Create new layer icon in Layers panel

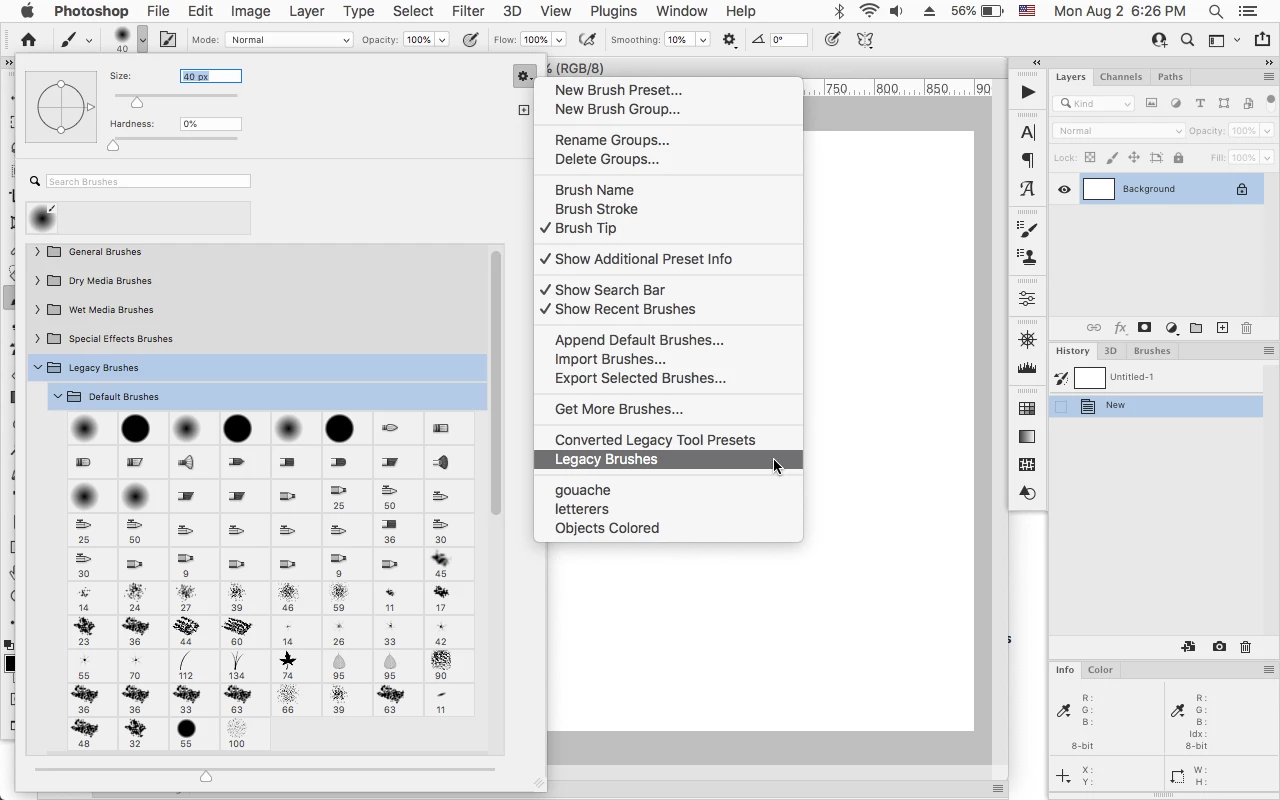pyautogui.click(x=1222, y=328)
